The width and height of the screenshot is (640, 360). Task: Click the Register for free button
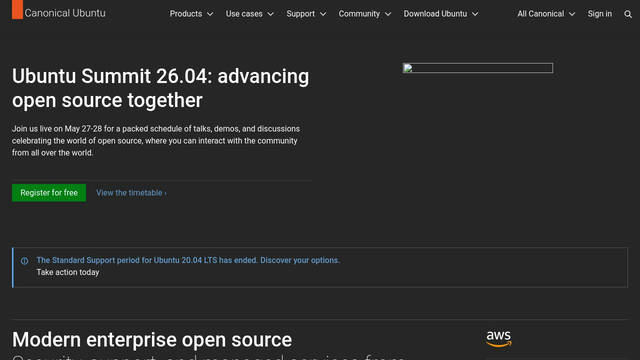(x=49, y=193)
